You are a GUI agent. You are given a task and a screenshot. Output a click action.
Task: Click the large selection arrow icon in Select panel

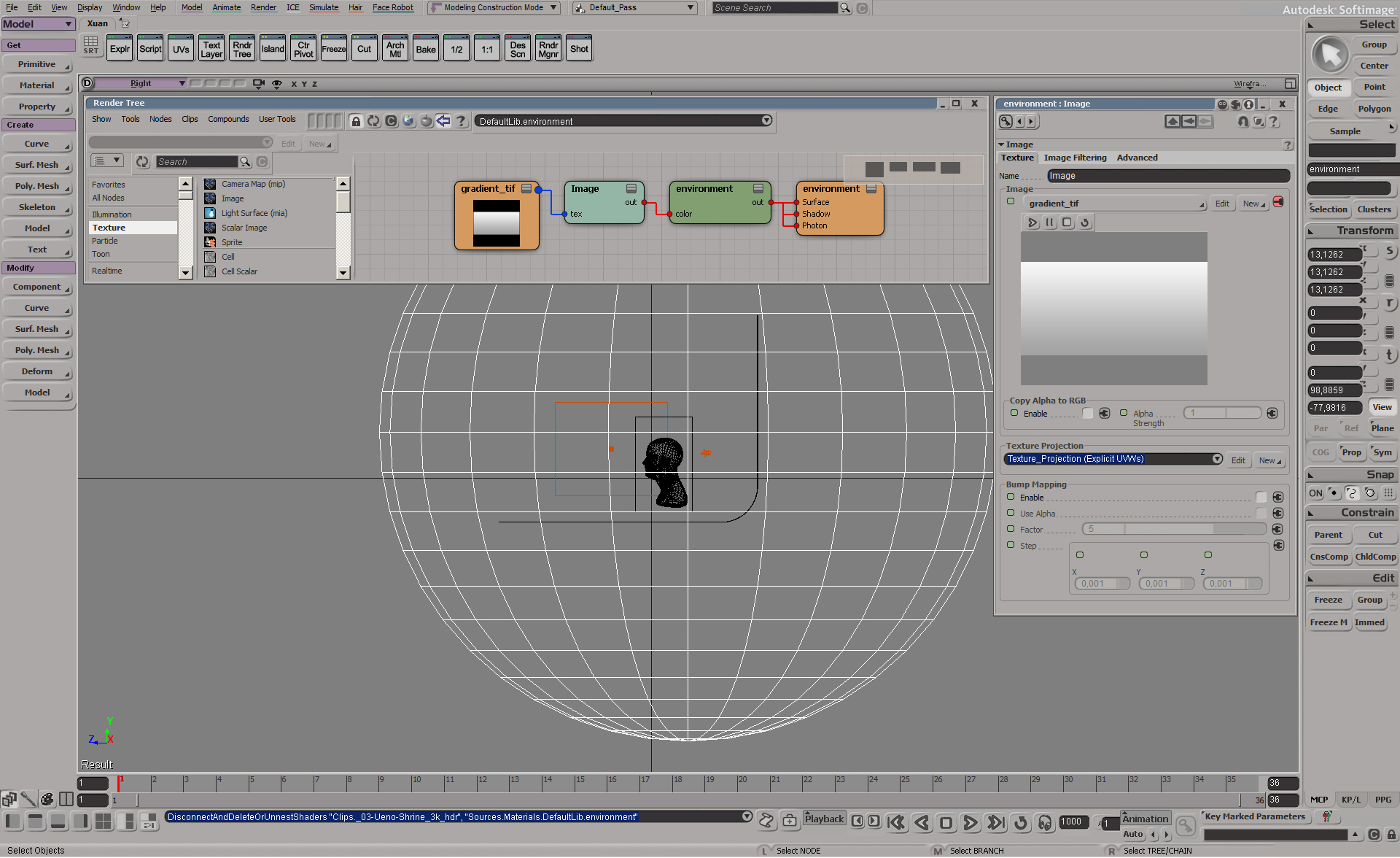click(1331, 55)
